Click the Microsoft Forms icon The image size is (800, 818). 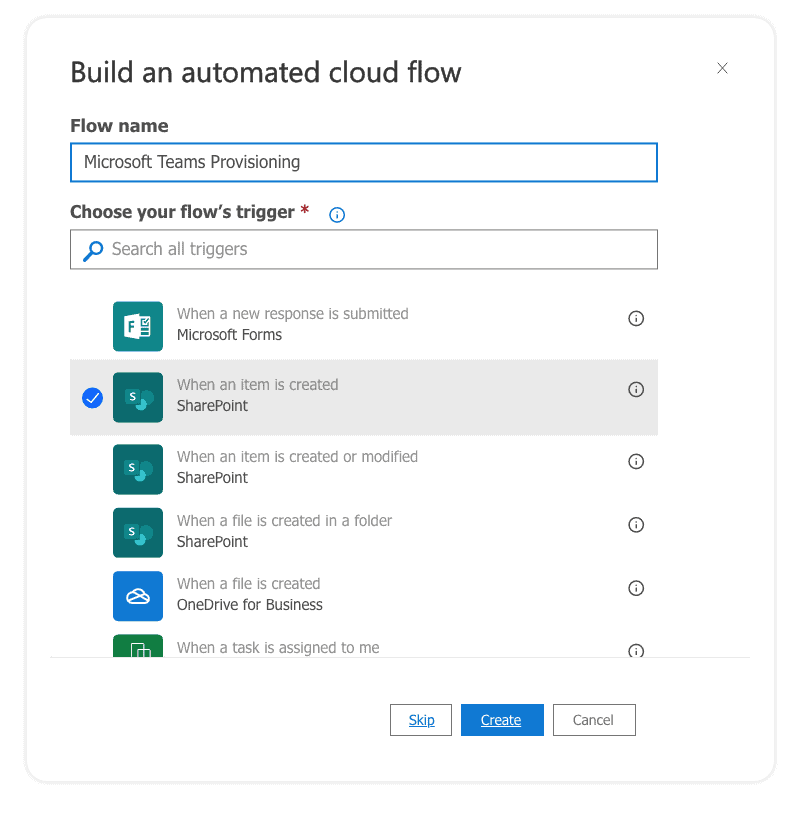(x=138, y=326)
